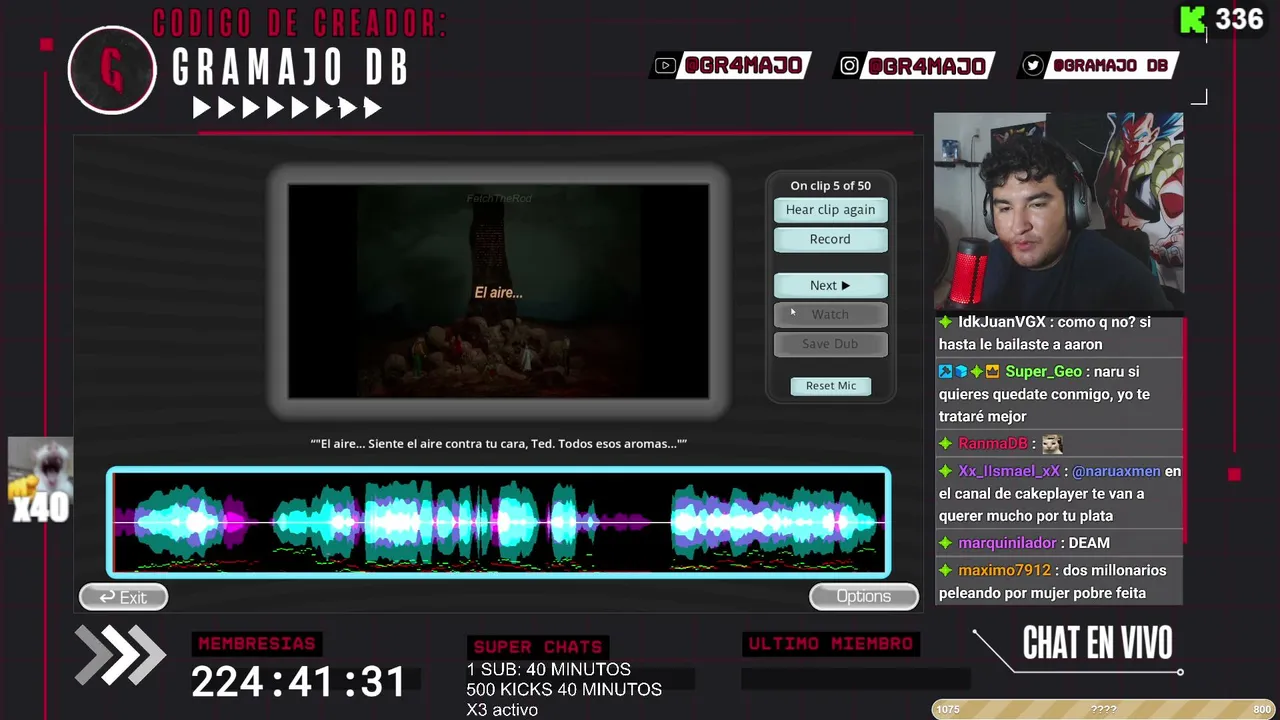The image size is (1280, 720).
Task: Reset the microphone with Reset Mic
Action: pyautogui.click(x=831, y=386)
